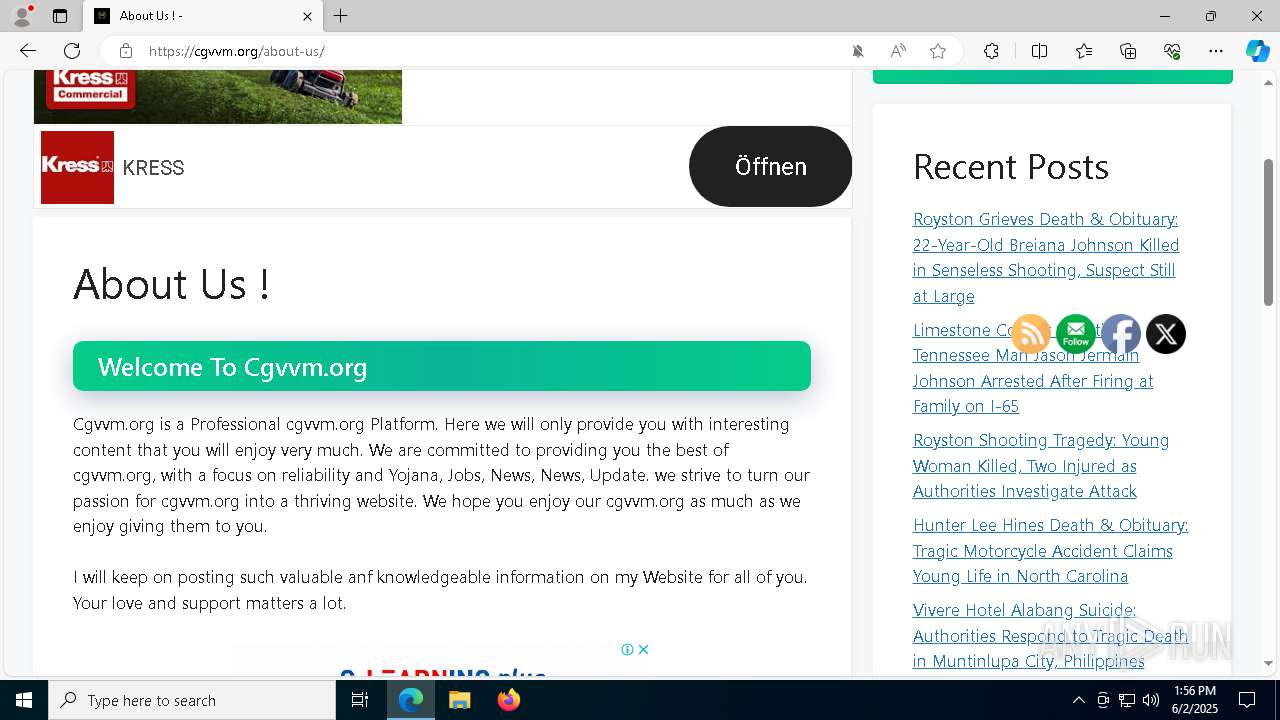Viewport: 1280px width, 720px height.
Task: Click the ad info icon near bottom ad
Action: coord(627,649)
